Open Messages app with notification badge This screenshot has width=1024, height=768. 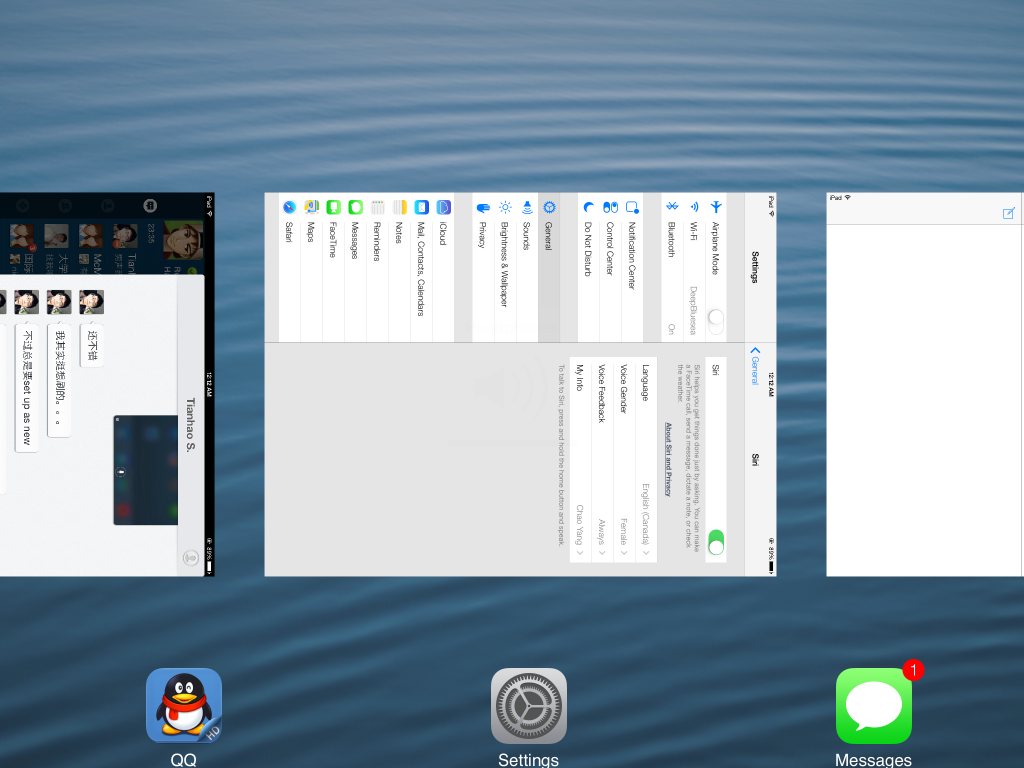[x=873, y=705]
